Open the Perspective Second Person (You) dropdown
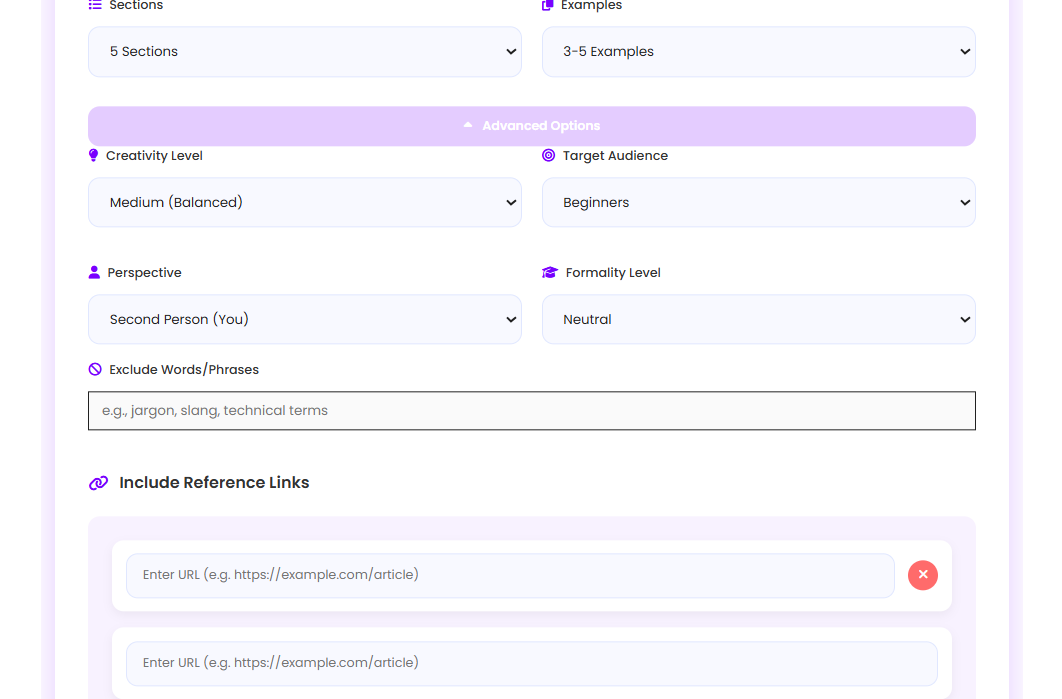This screenshot has height=699, width=1062. 304,320
